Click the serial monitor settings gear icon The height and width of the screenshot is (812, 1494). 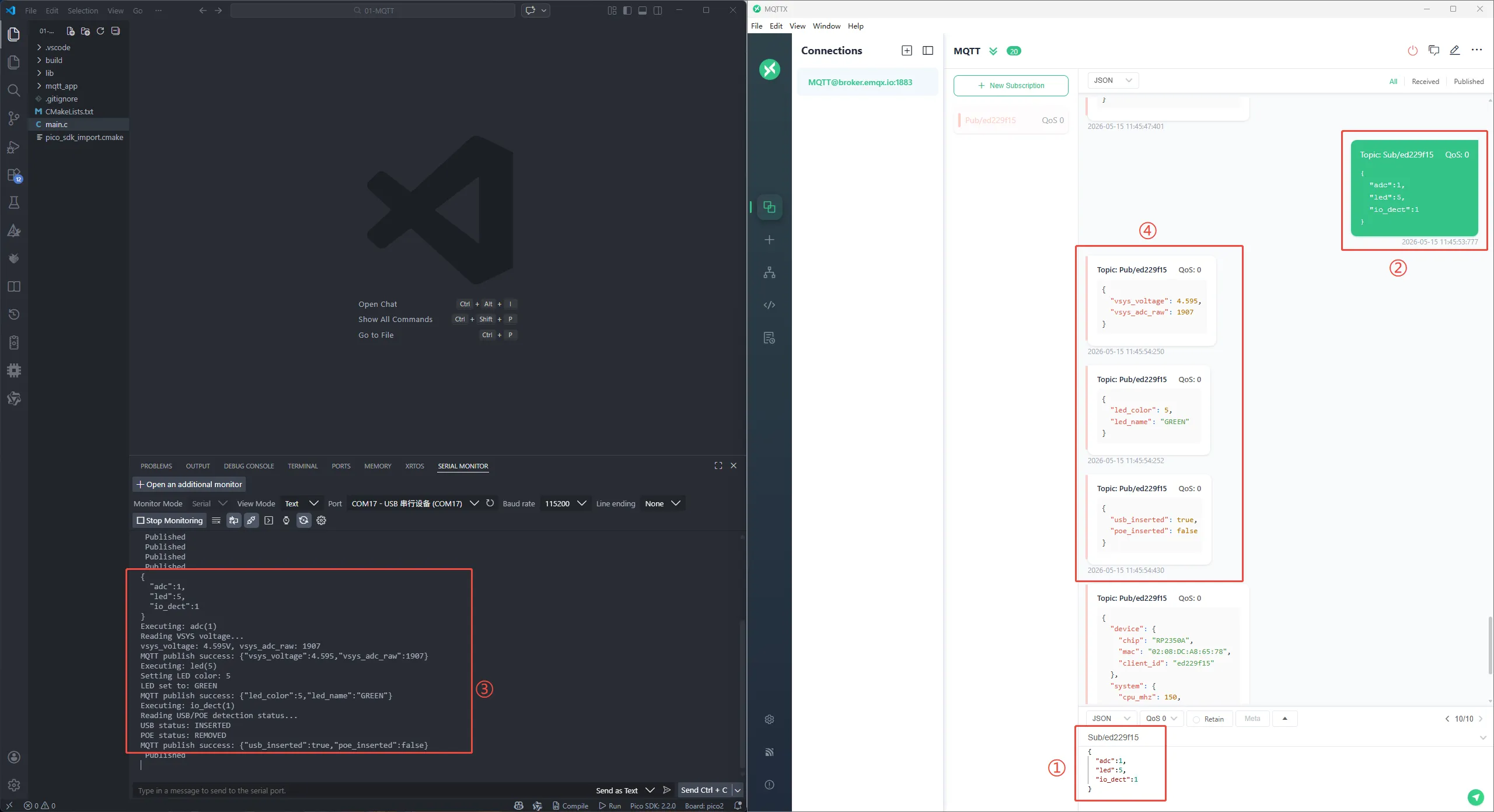[x=321, y=520]
